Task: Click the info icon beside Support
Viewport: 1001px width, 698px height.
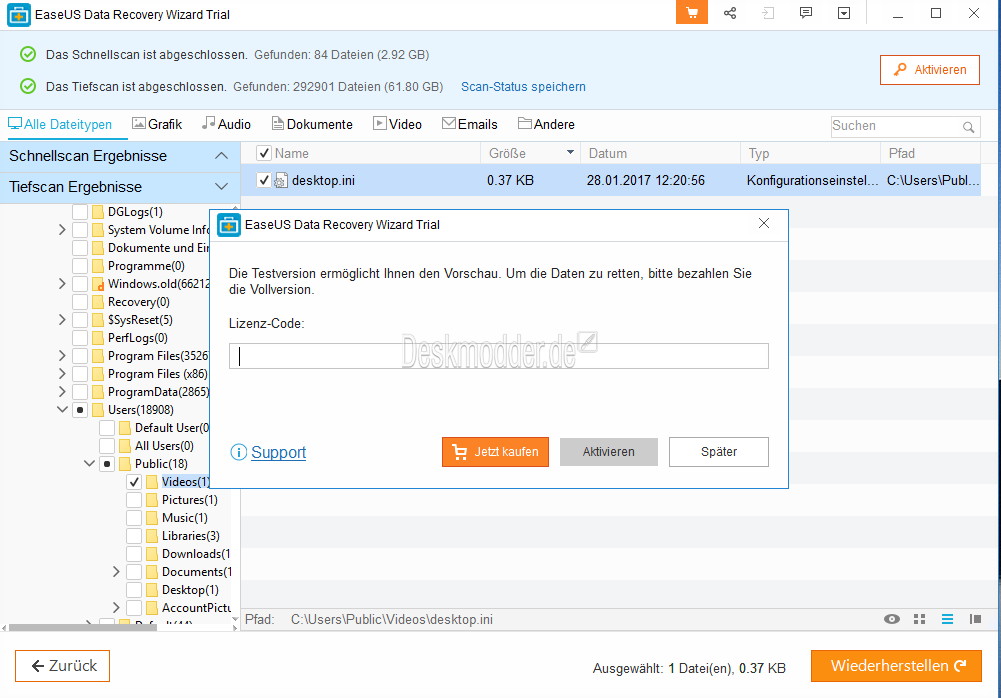Action: coord(238,452)
